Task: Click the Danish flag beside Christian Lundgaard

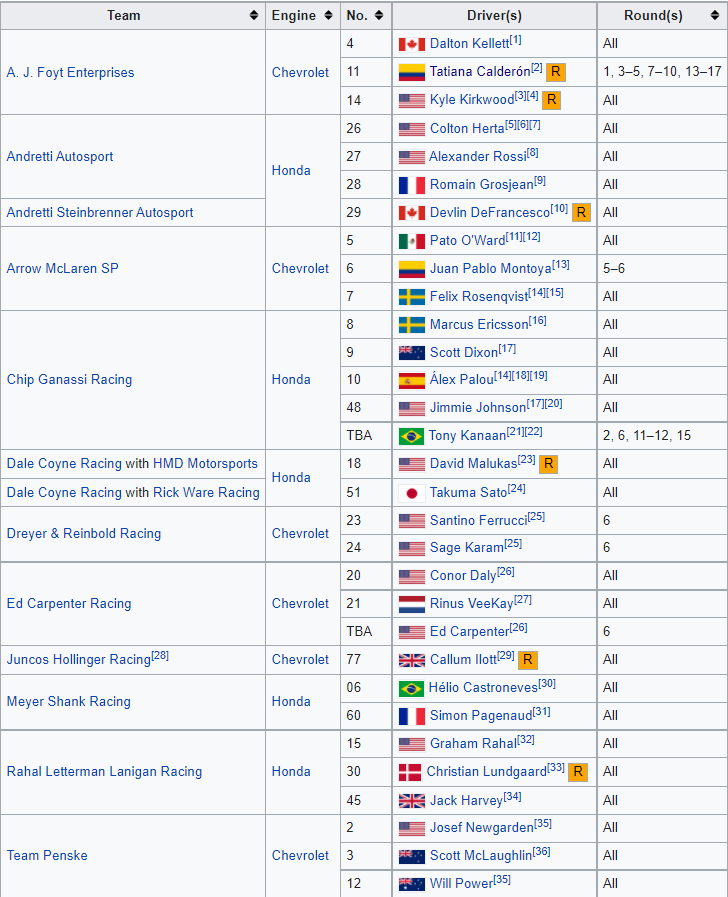Action: [x=410, y=772]
